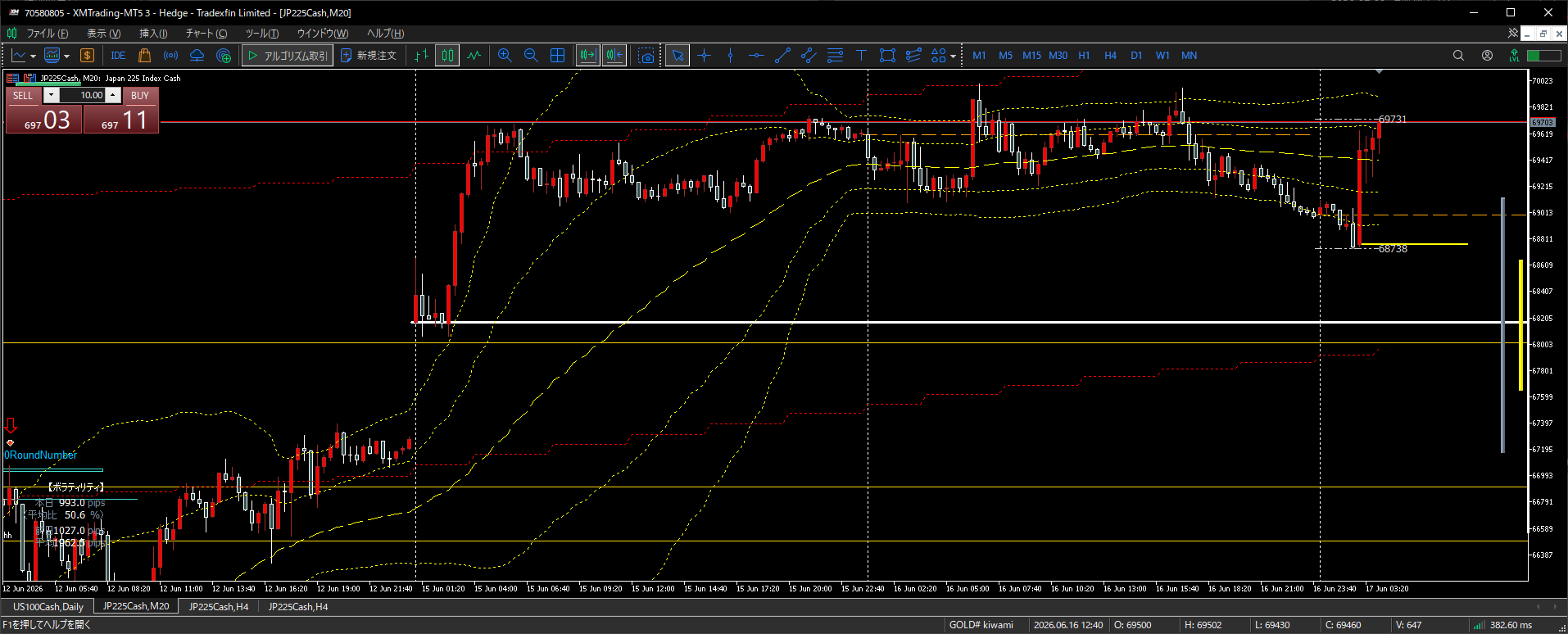Click the 382.60 ms connection status
1568x634 pixels.
pos(1511,625)
